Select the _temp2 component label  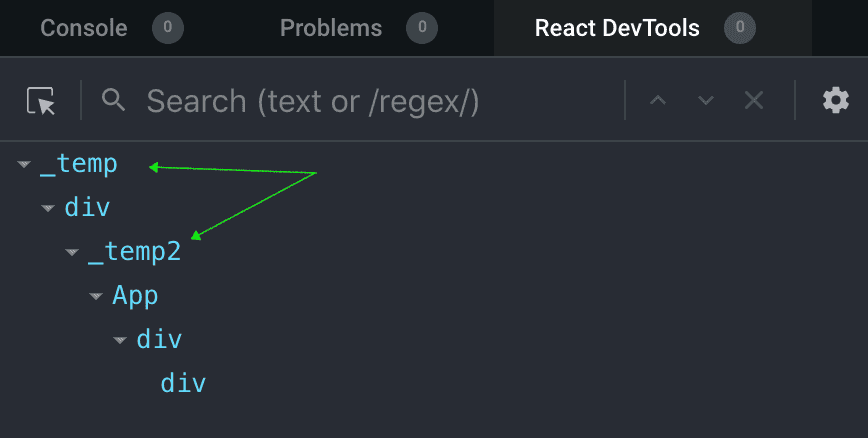(135, 252)
